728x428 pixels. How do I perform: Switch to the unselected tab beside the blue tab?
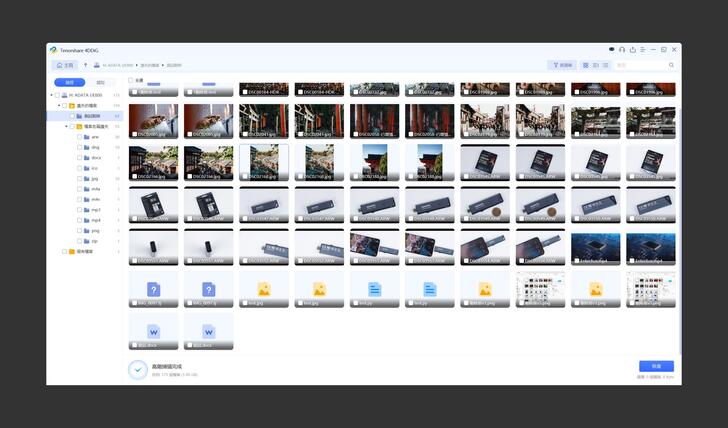coord(100,82)
